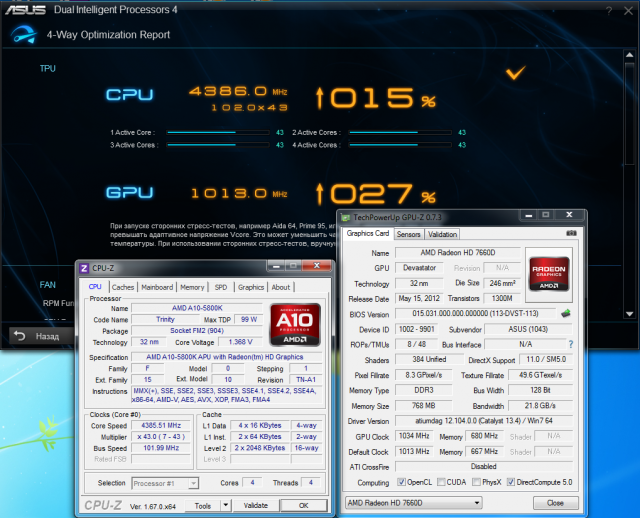
Task: Click the BIOS Version field in GPU-Z
Action: 475,313
